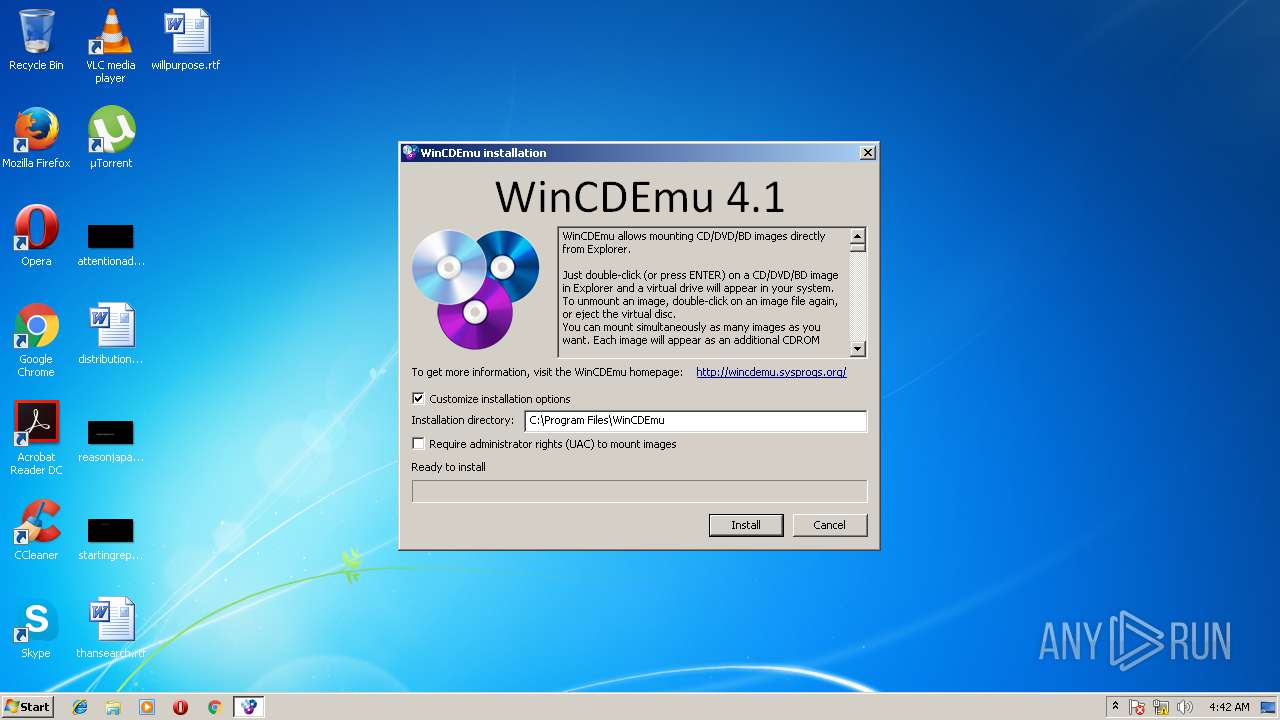The width and height of the screenshot is (1280, 720).
Task: Uncheck Customize installation options
Action: click(418, 398)
